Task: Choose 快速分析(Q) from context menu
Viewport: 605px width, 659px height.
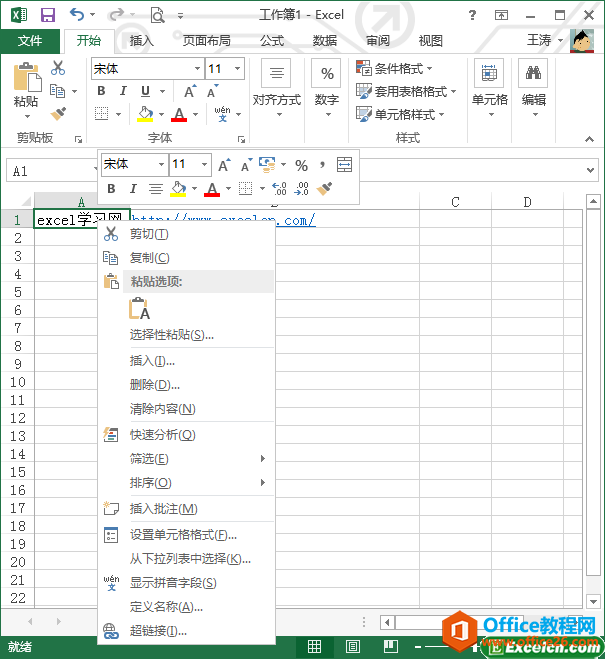Action: (187, 435)
